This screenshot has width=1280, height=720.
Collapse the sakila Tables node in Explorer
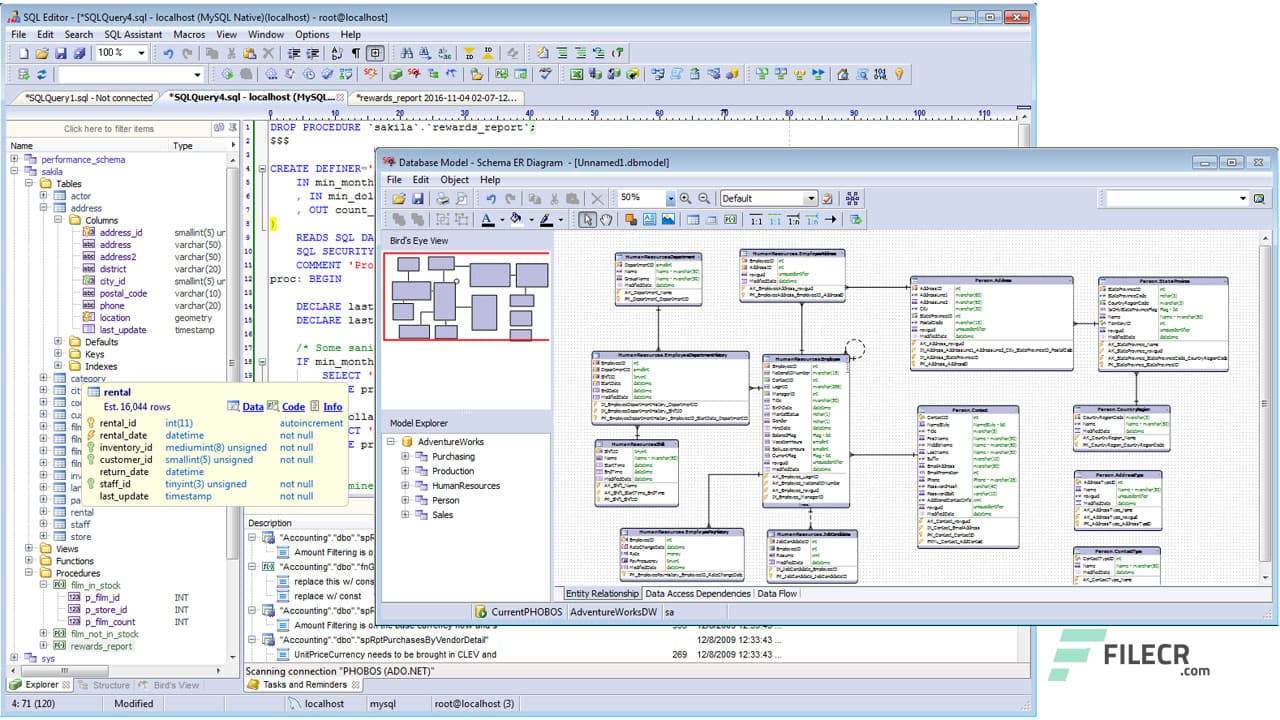tap(30, 183)
